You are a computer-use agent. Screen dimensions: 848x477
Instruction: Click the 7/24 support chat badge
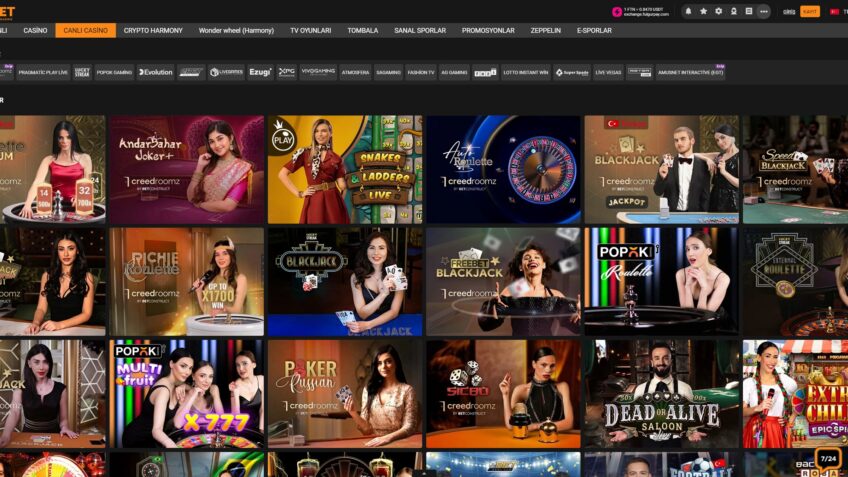pos(828,459)
